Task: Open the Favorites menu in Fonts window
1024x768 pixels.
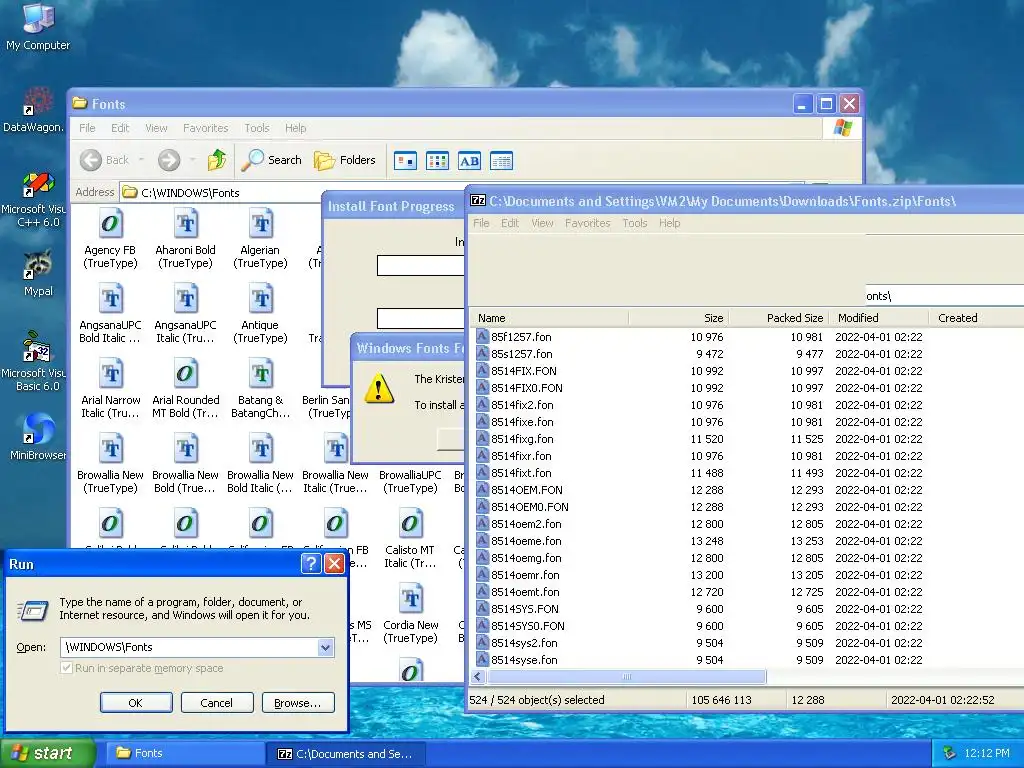Action: coord(206,128)
